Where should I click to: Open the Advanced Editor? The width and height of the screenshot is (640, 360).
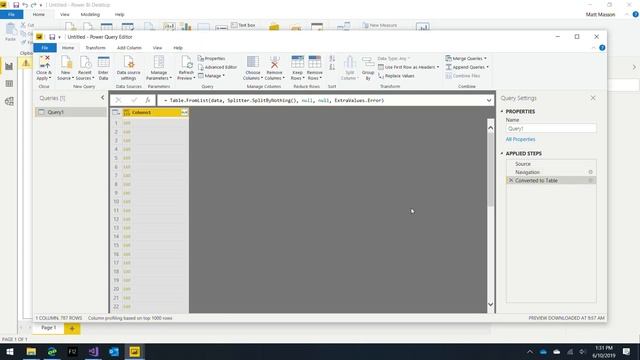pos(217,67)
